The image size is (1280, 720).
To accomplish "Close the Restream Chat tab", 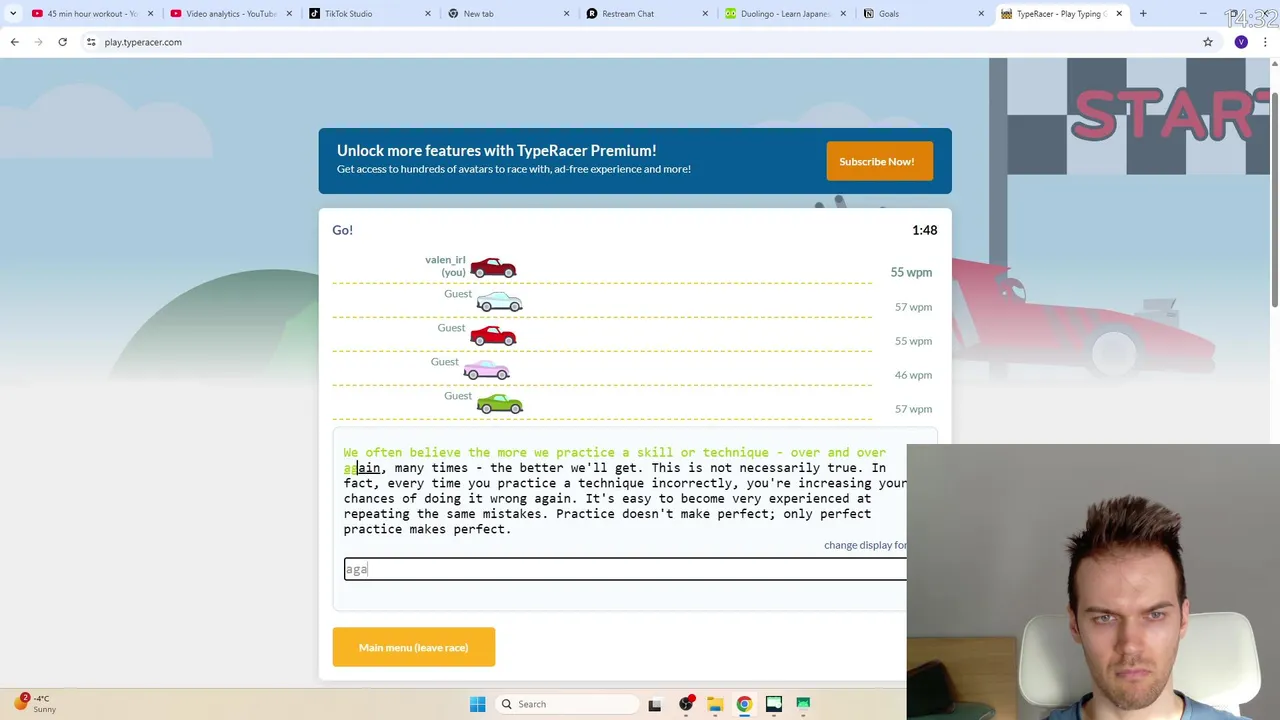I will (x=705, y=14).
